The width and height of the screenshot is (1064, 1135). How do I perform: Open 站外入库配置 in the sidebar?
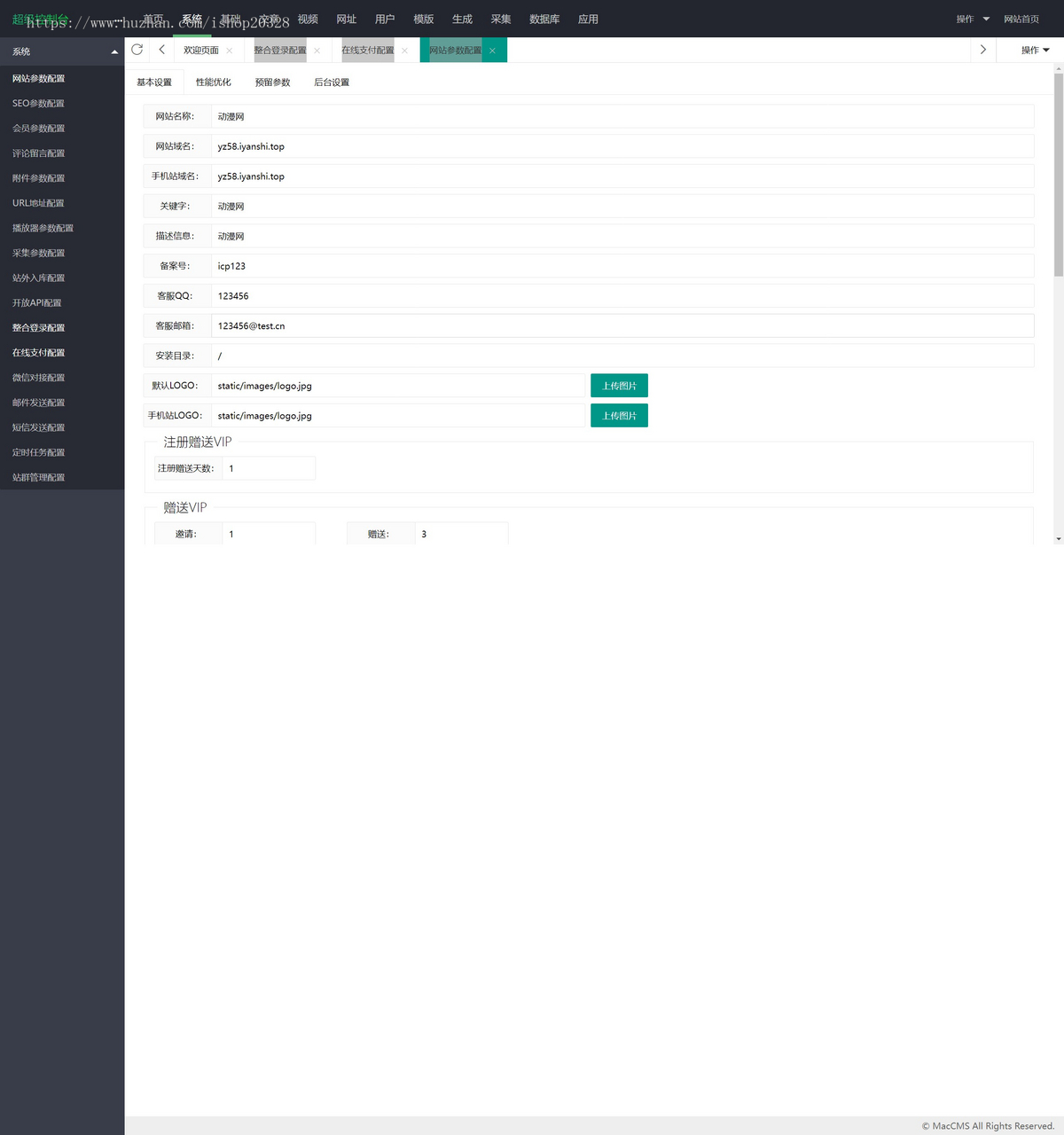[62, 278]
